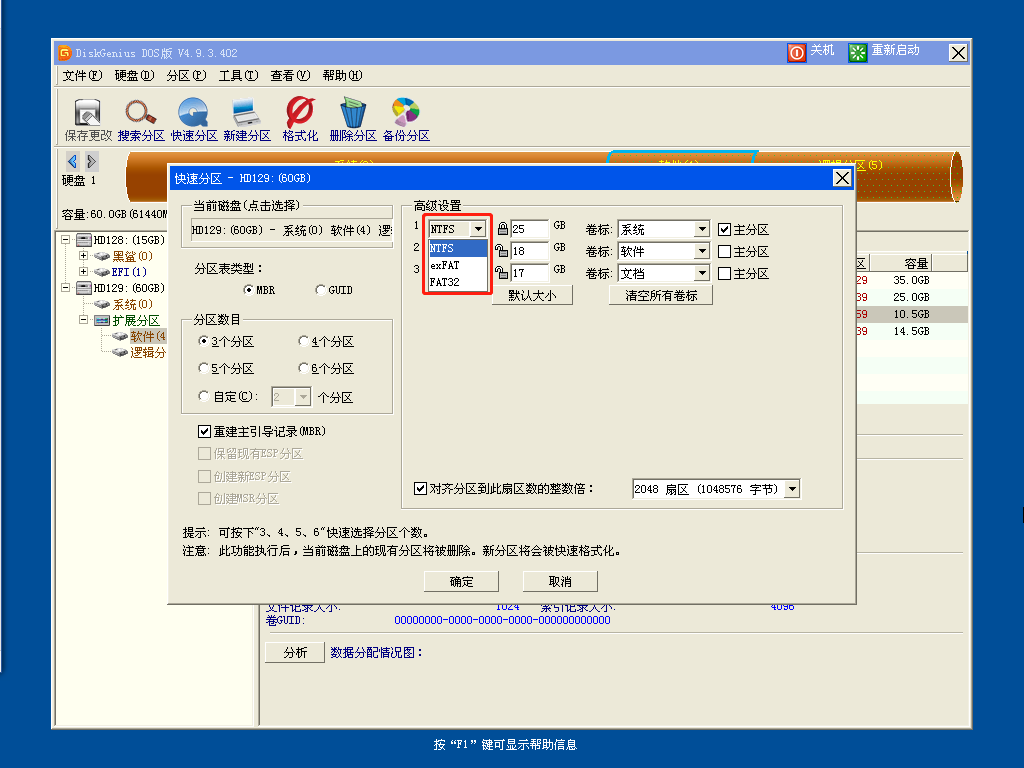
Task: Toggle the align partitions to sector checkbox
Action: coord(421,488)
